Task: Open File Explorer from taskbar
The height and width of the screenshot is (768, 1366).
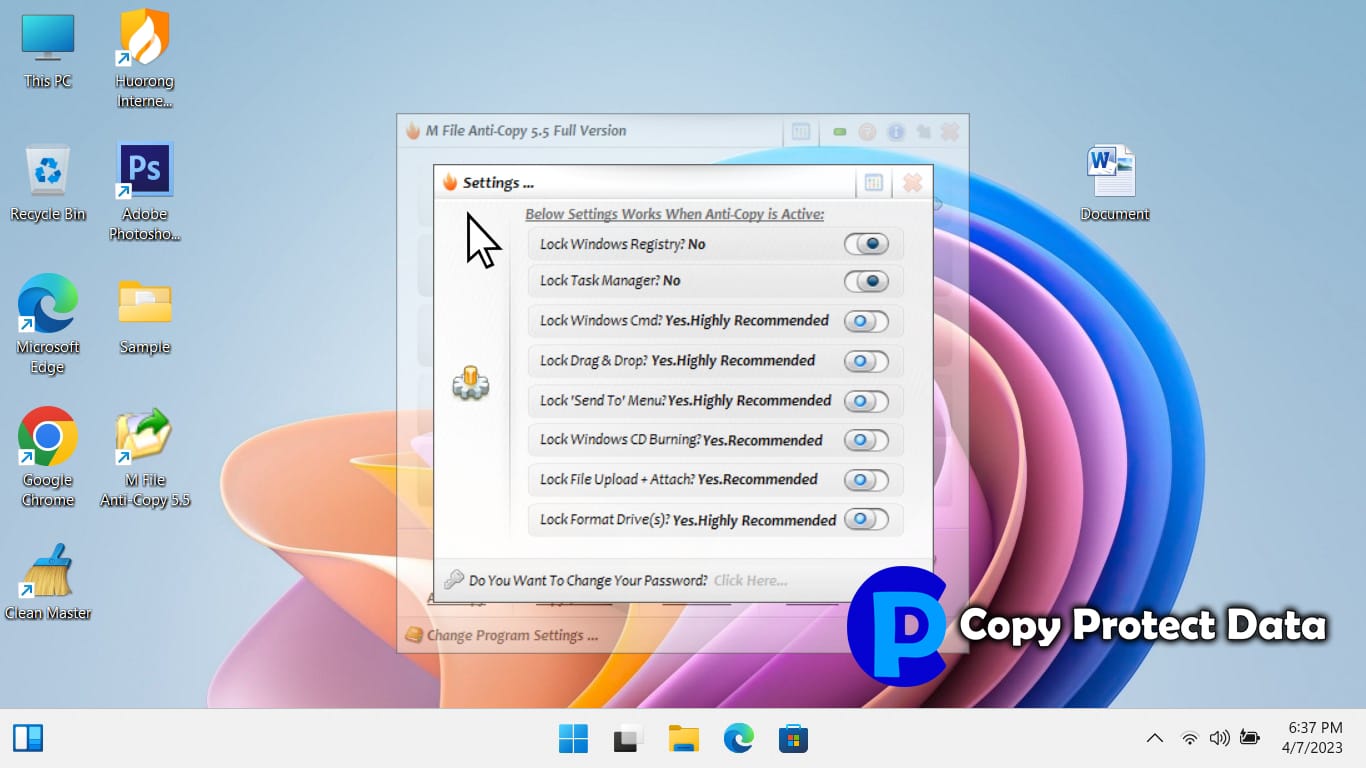Action: [x=683, y=739]
